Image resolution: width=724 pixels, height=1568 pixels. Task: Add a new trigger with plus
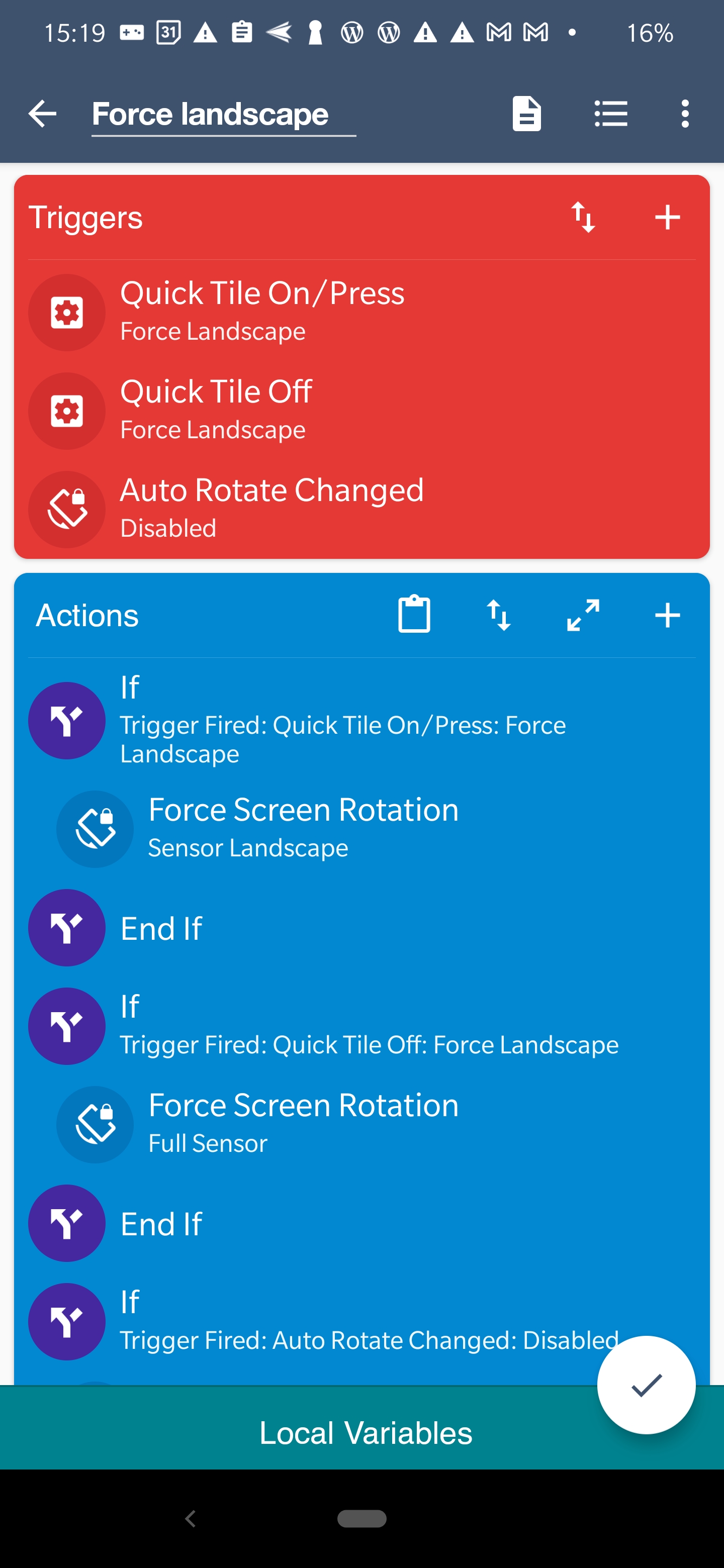(667, 217)
